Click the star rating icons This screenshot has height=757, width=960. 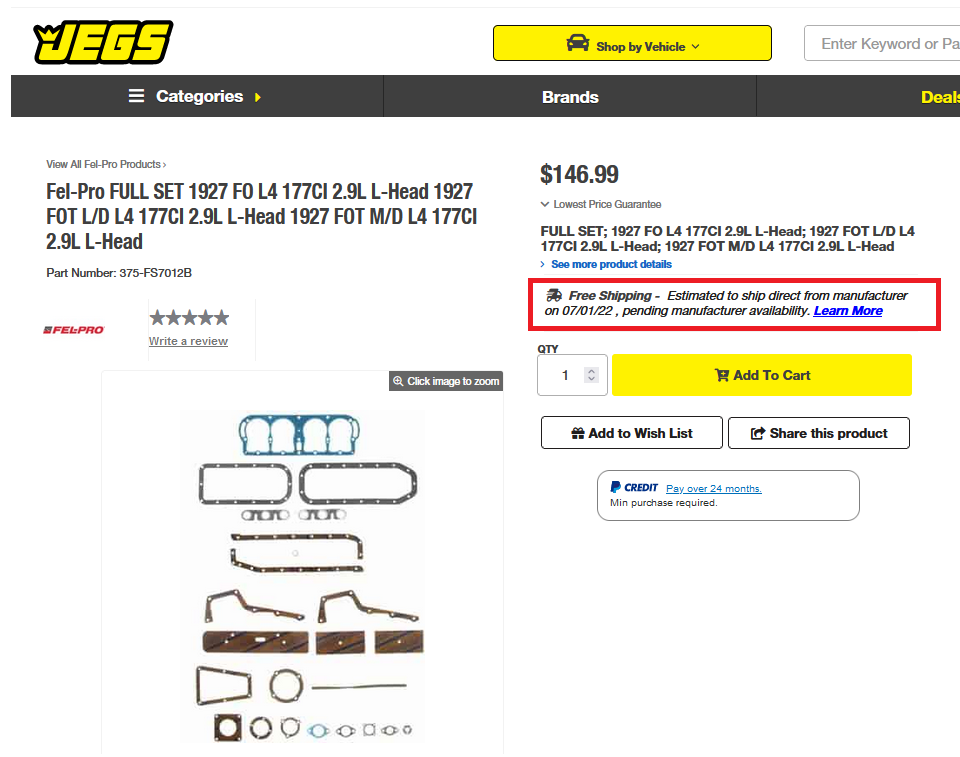click(189, 318)
